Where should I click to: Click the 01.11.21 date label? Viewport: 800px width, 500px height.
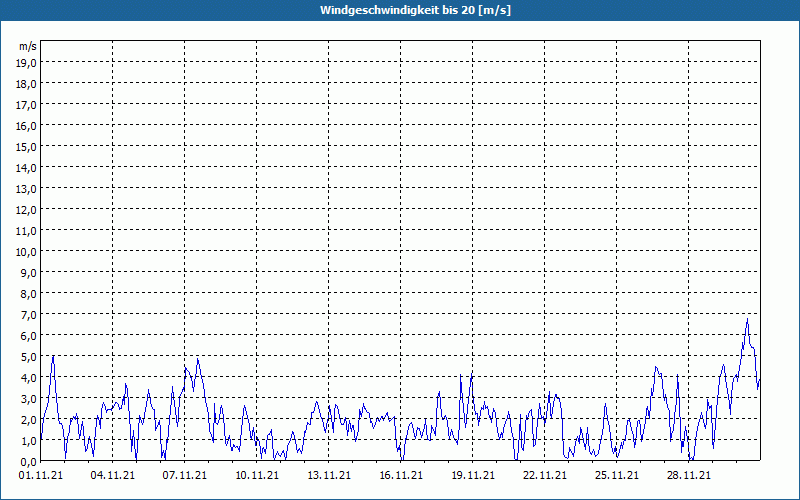[x=41, y=476]
